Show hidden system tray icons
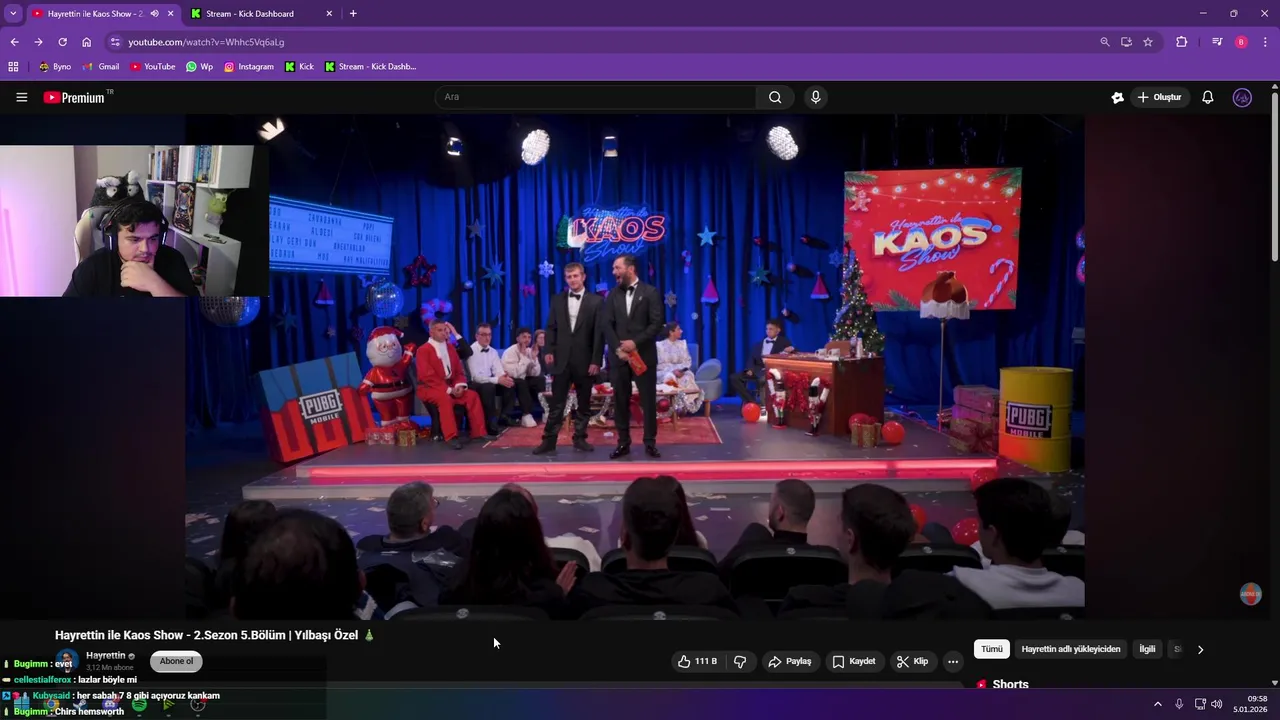Viewport: 1280px width, 720px height. click(1158, 704)
